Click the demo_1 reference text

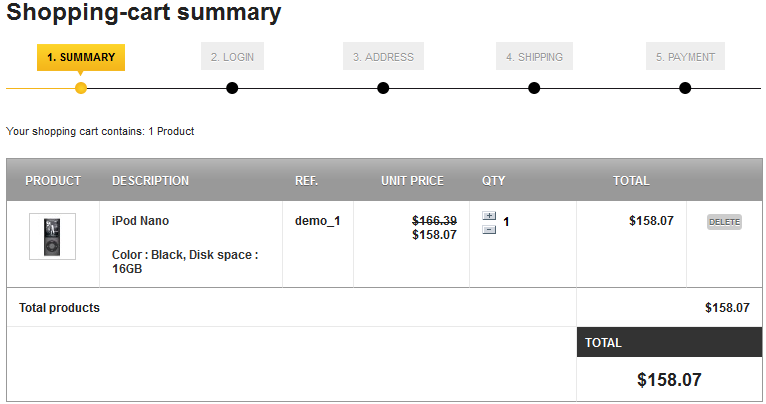click(317, 221)
